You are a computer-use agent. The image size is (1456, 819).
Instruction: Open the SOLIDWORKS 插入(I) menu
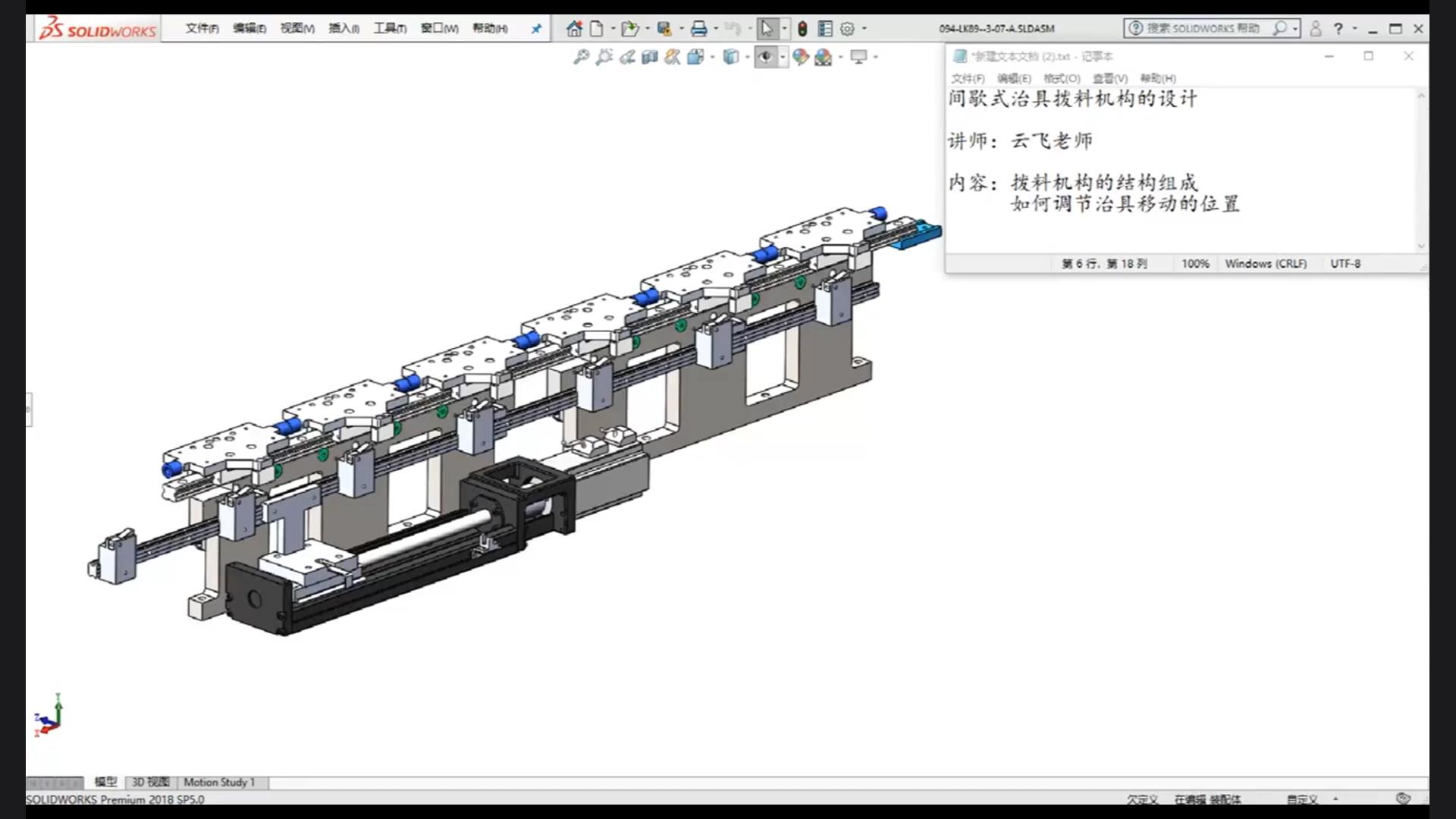[344, 29]
